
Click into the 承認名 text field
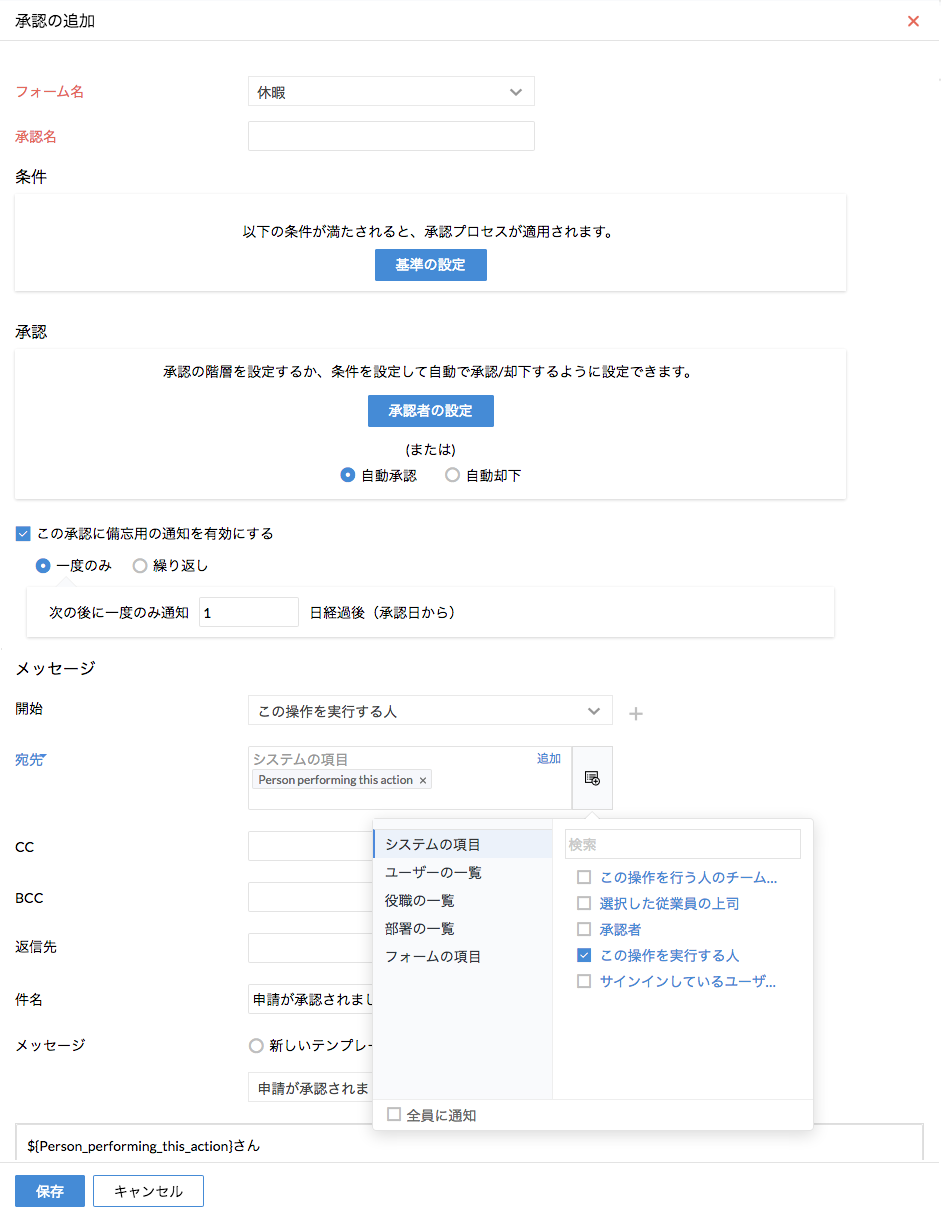coord(391,136)
